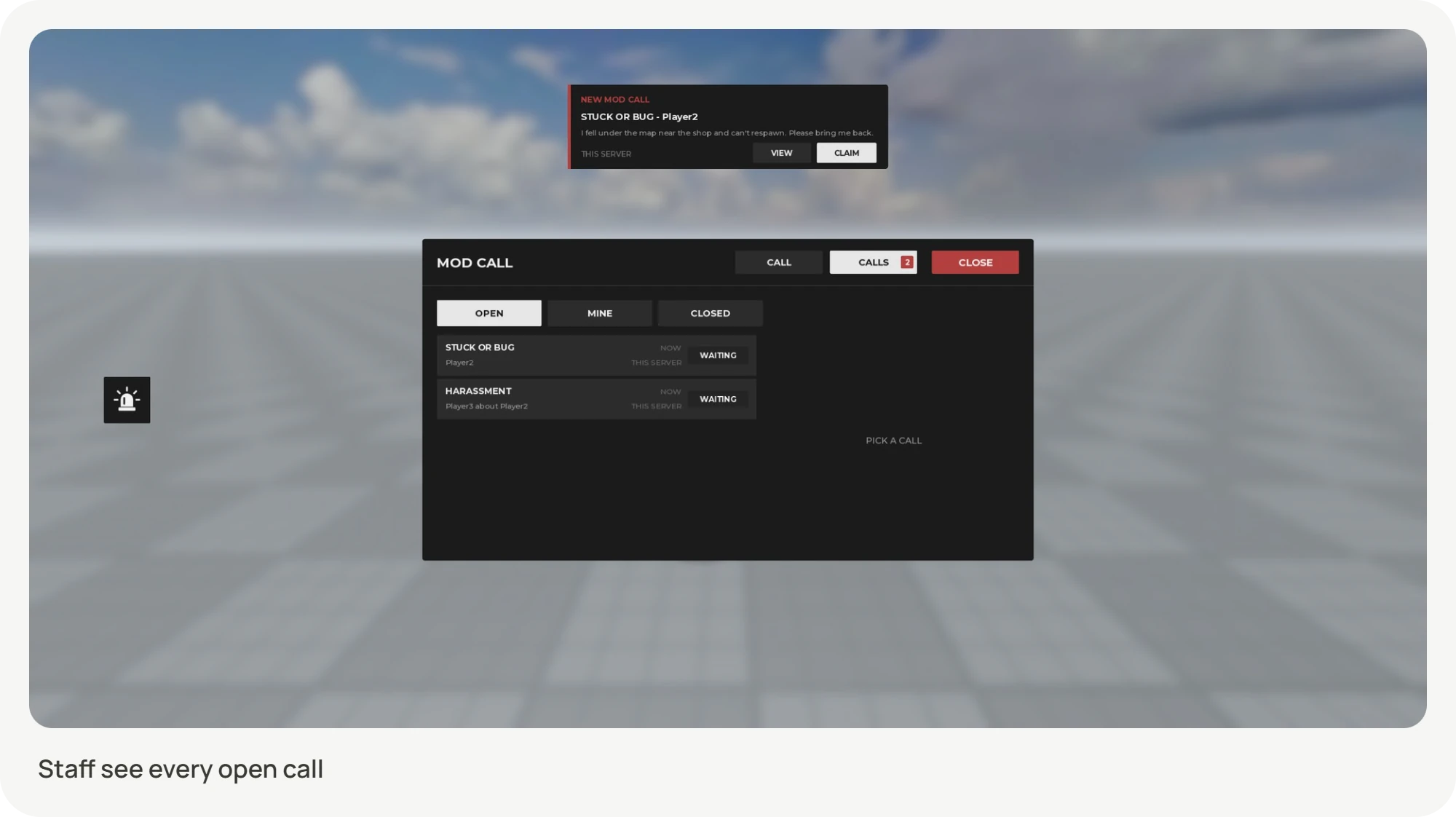The image size is (1456, 817).
Task: Click notification message about falling under map
Action: [x=727, y=133]
